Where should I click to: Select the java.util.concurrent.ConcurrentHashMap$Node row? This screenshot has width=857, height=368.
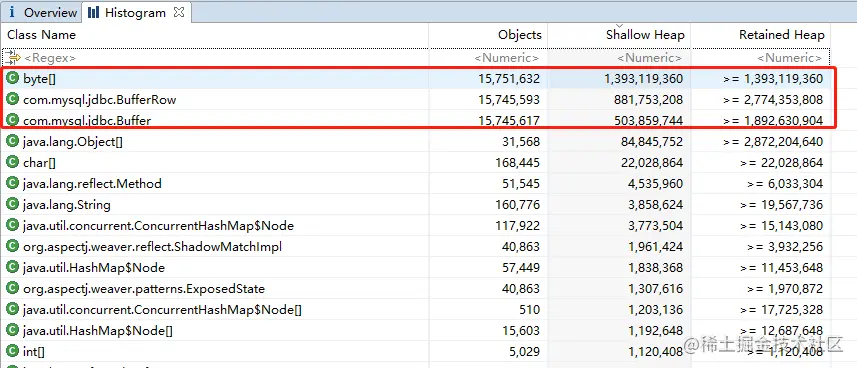[x=415, y=225]
